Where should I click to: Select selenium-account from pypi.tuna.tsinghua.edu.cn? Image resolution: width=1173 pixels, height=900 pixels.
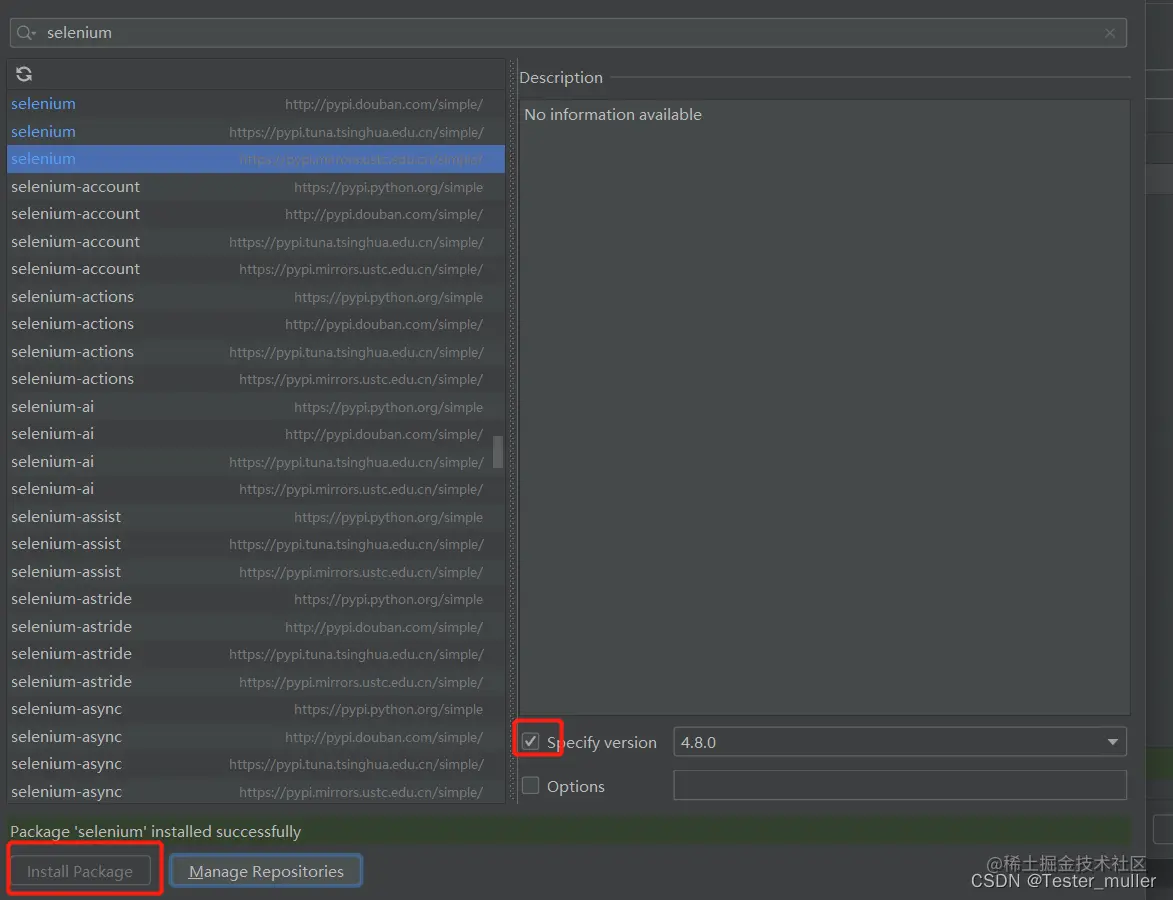point(256,242)
